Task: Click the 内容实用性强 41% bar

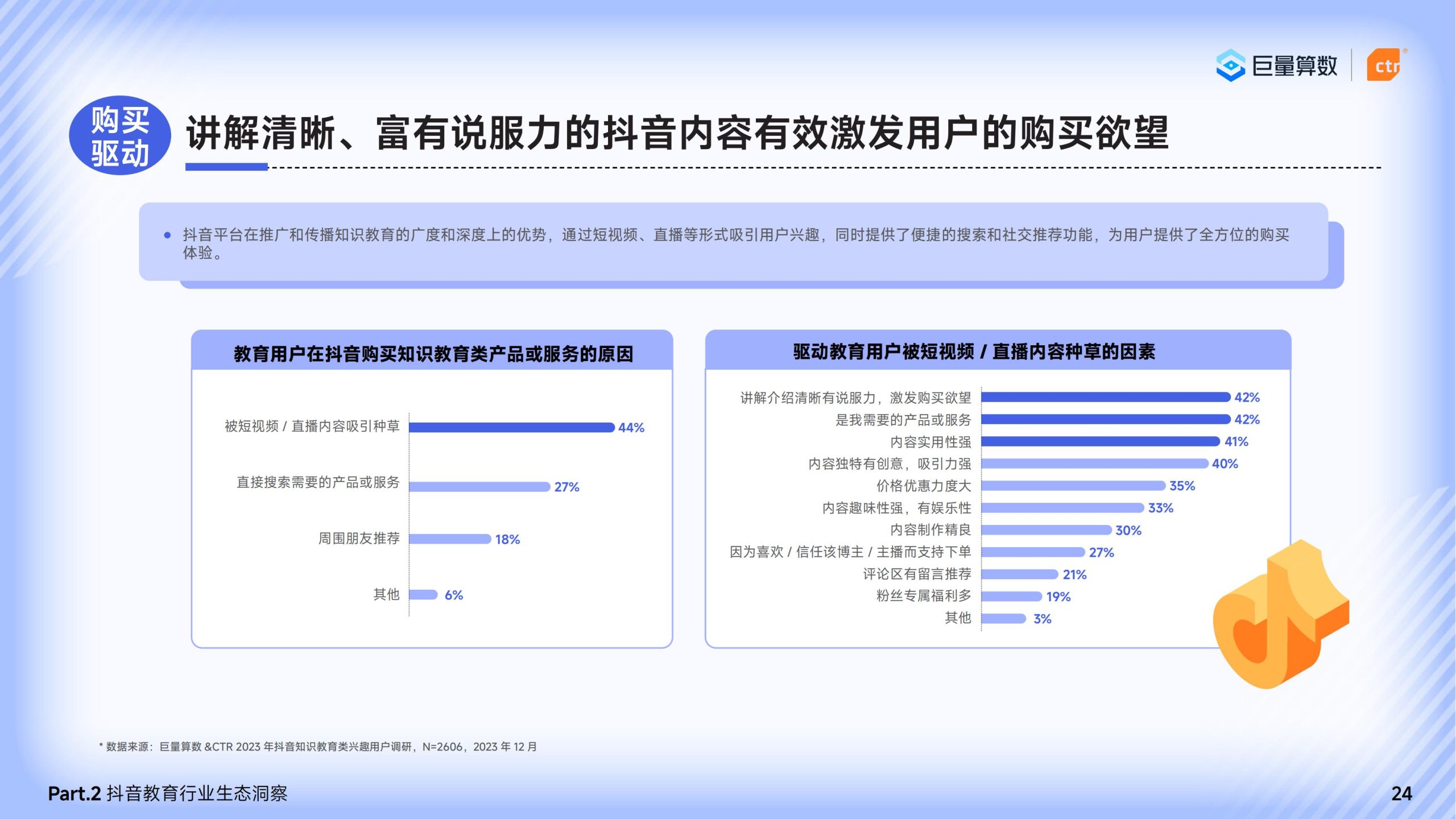Action: (1100, 441)
